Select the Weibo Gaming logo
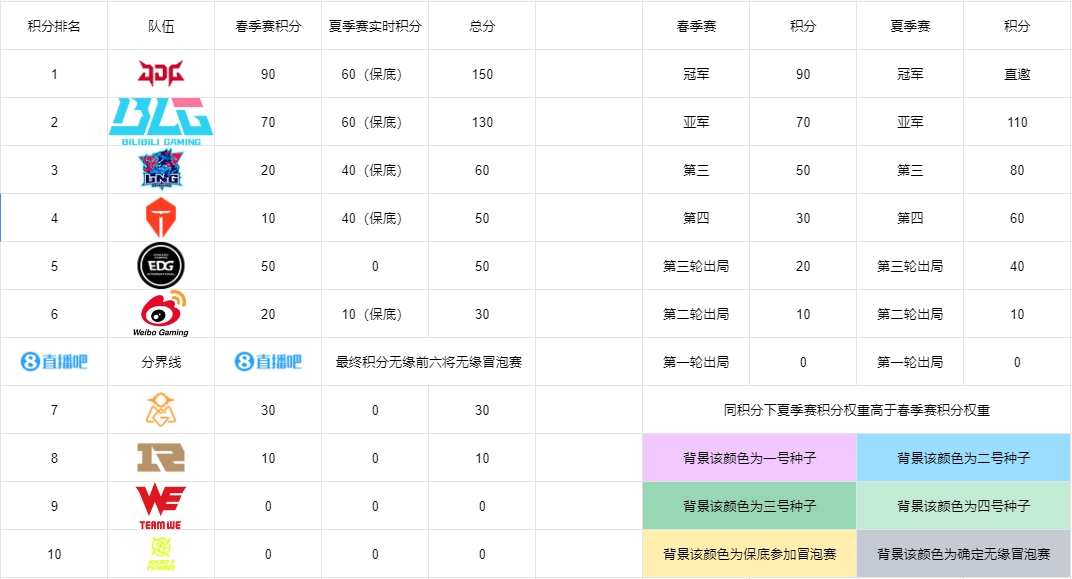 161,313
